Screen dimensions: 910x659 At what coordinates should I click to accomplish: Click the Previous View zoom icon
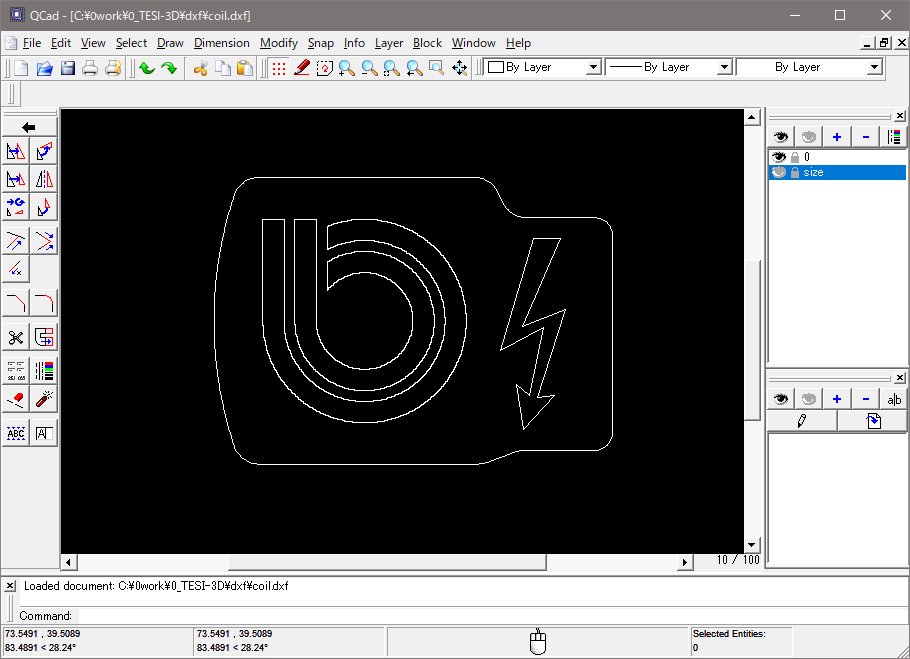414,68
